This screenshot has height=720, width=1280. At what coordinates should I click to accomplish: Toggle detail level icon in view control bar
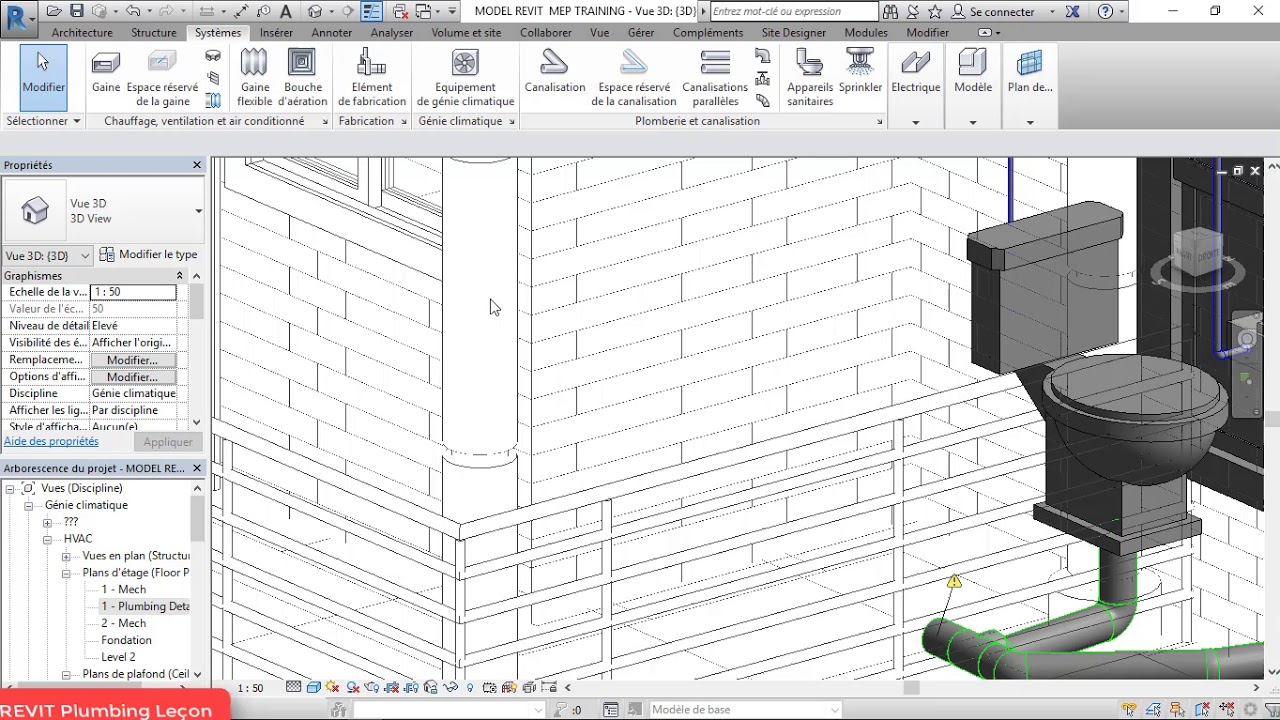pos(294,687)
